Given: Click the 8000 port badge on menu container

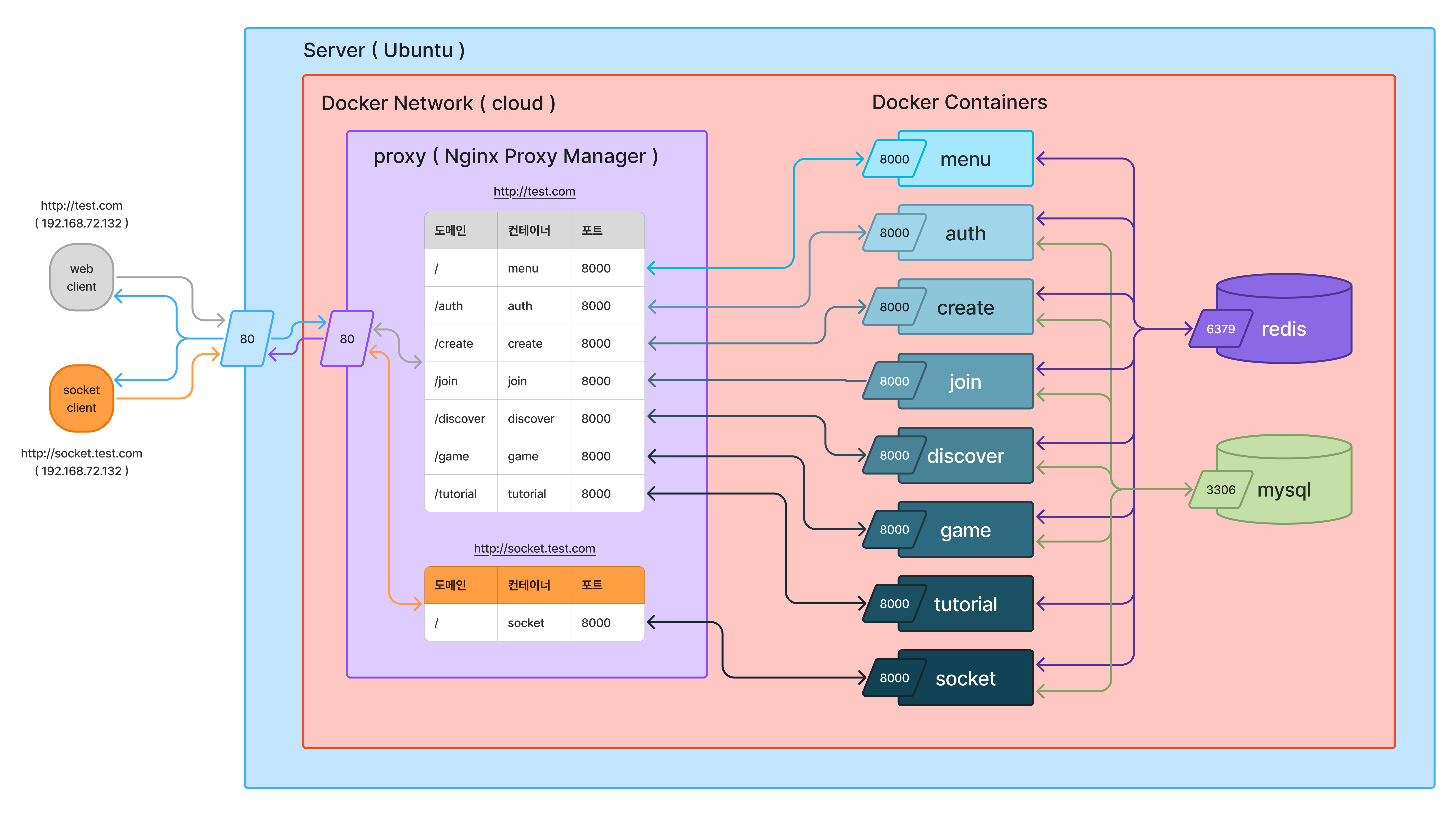Looking at the screenshot, I should pyautogui.click(x=895, y=159).
